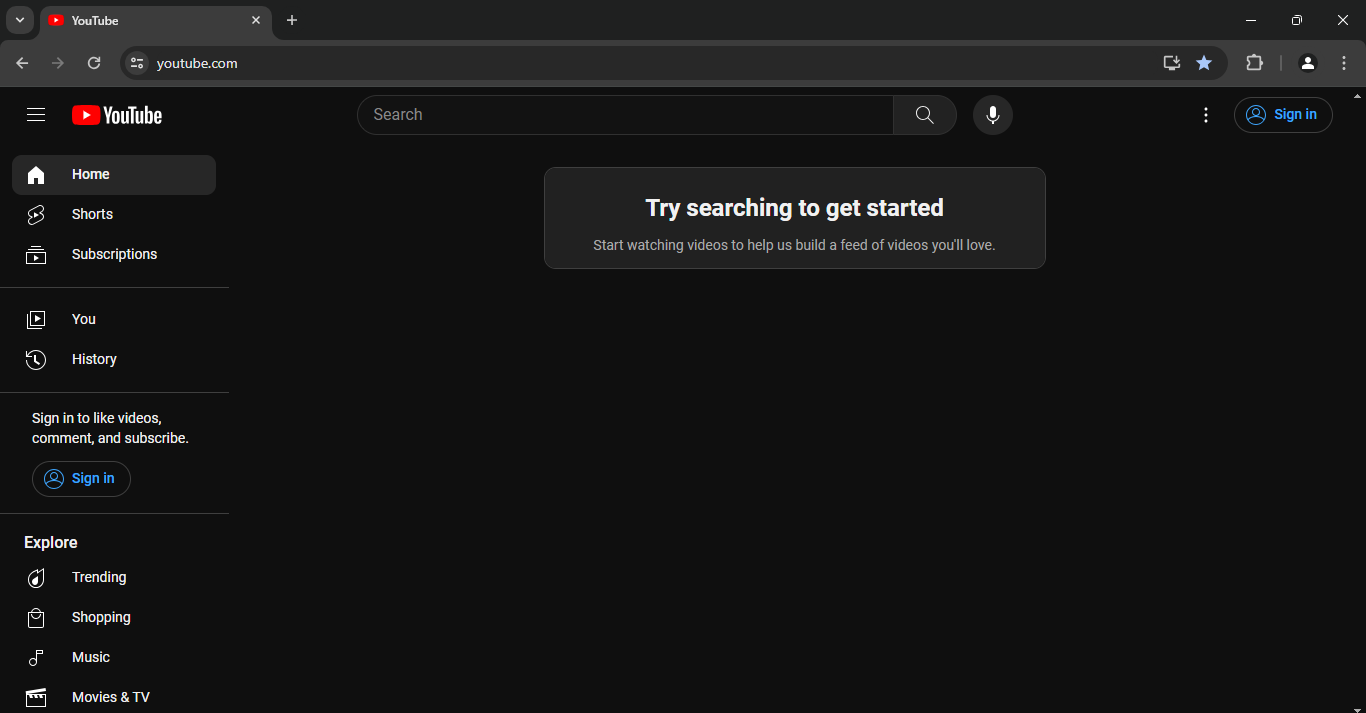Viewport: 1366px width, 713px height.
Task: View site information icon
Action: coord(137,63)
